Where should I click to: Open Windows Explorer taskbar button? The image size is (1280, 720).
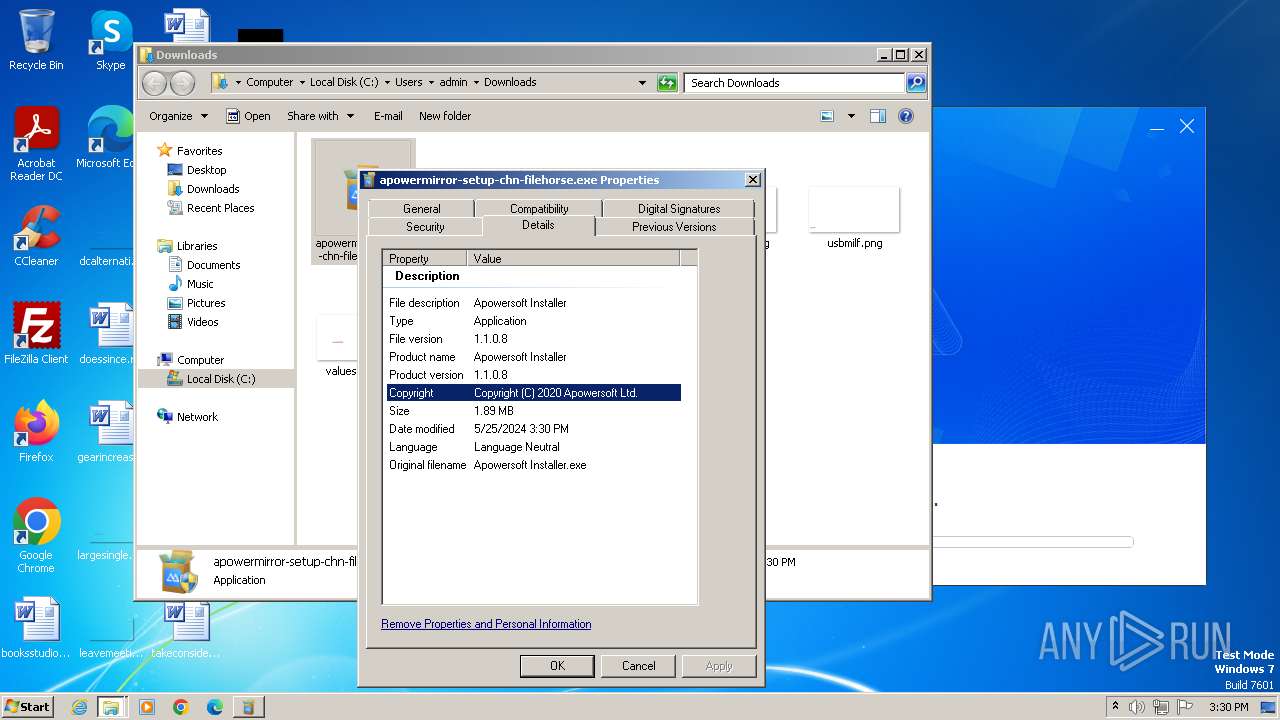pyautogui.click(x=111, y=707)
